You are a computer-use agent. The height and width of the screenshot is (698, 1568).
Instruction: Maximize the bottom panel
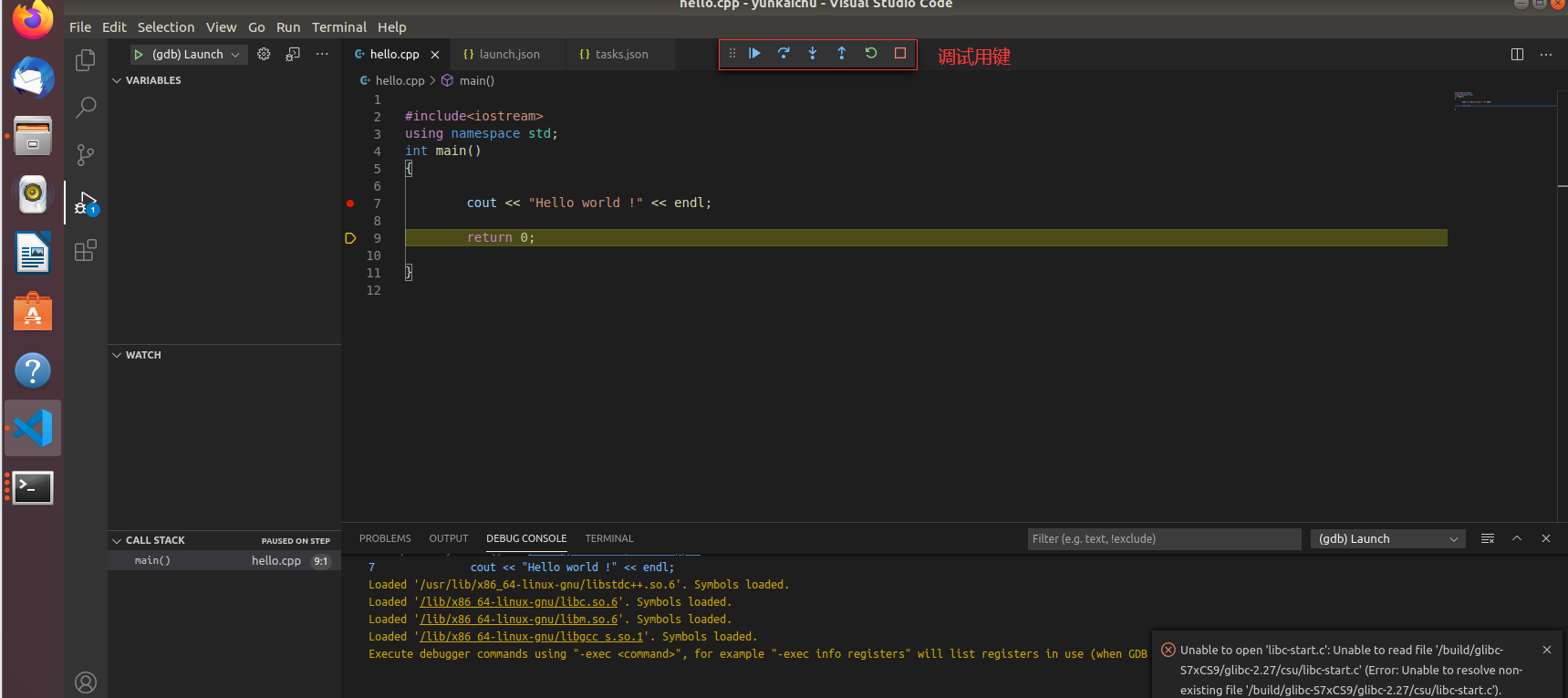(1517, 538)
